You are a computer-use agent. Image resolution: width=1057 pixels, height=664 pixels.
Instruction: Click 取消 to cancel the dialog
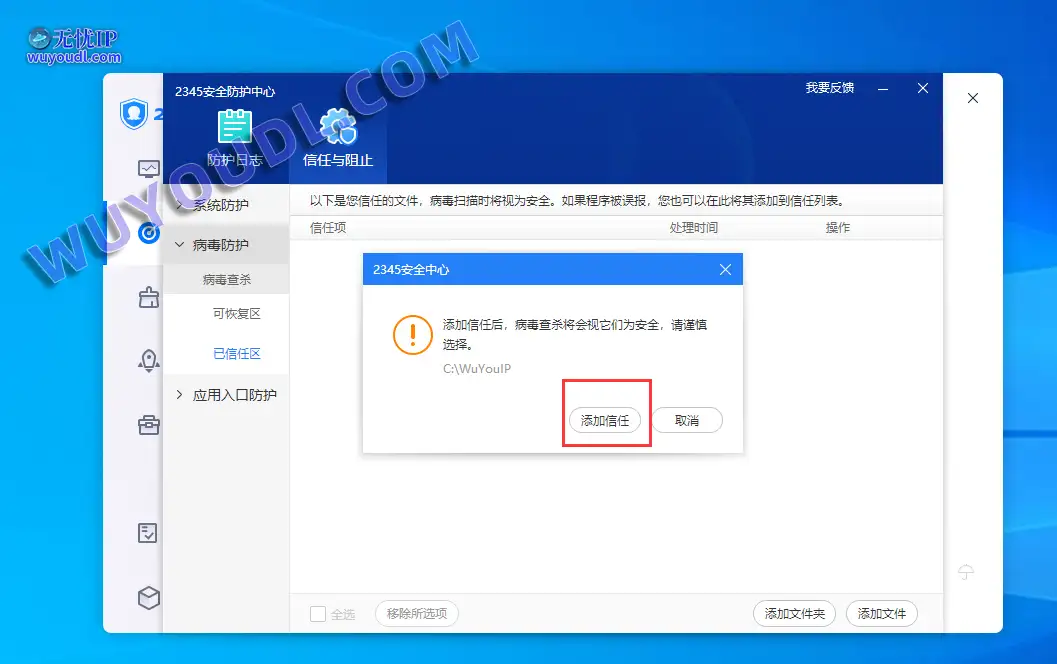[687, 421]
